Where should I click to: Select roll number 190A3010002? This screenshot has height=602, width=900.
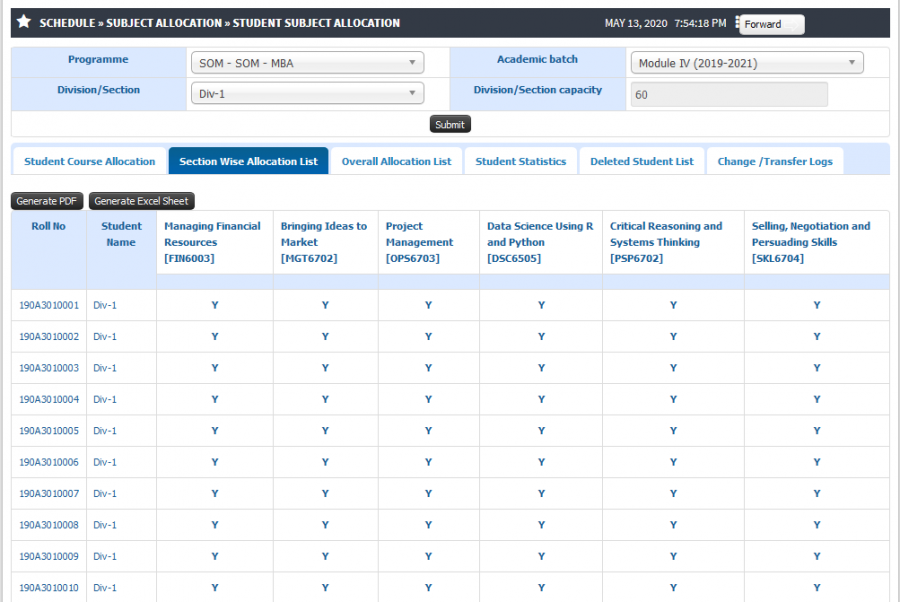(x=49, y=337)
